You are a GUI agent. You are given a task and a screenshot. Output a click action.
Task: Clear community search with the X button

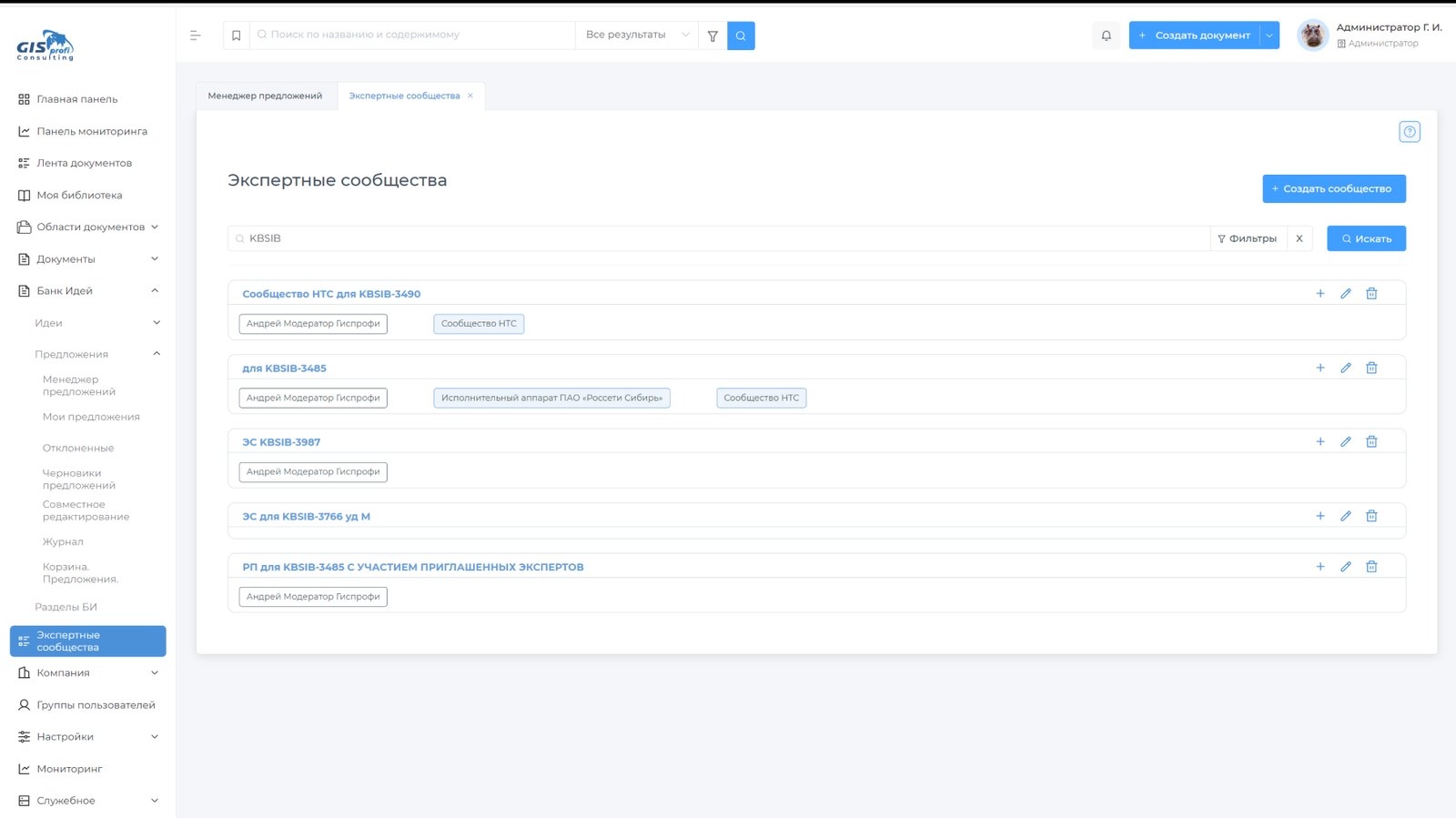coord(1299,238)
